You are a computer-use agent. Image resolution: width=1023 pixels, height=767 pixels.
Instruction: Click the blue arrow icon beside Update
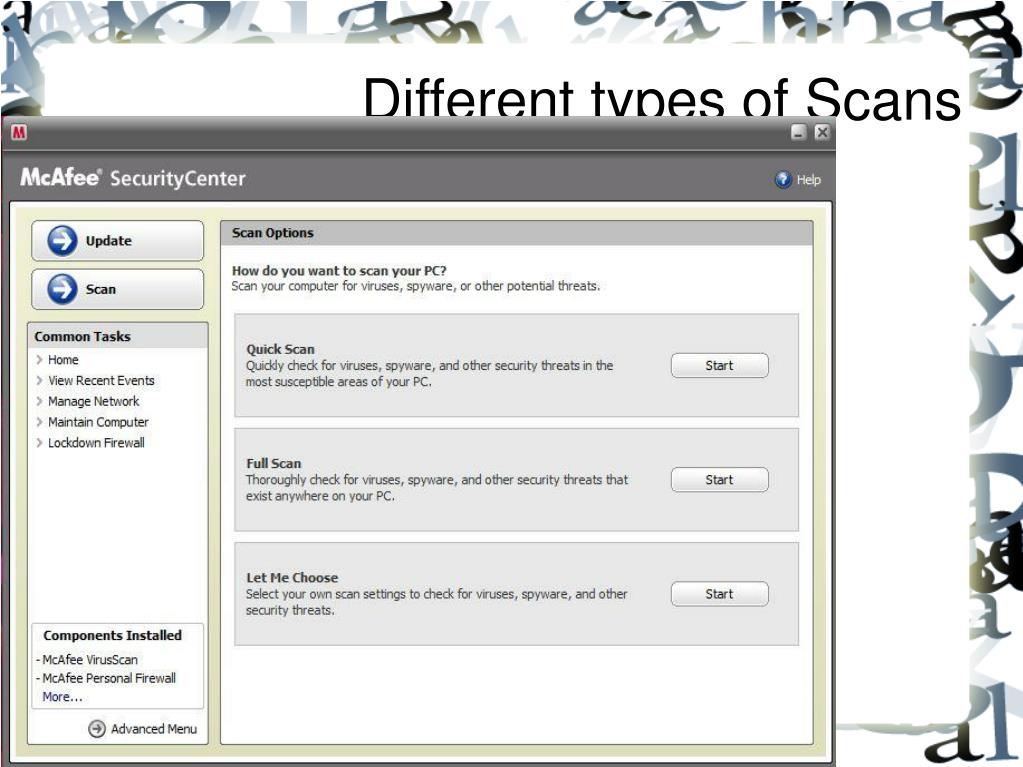(x=62, y=241)
